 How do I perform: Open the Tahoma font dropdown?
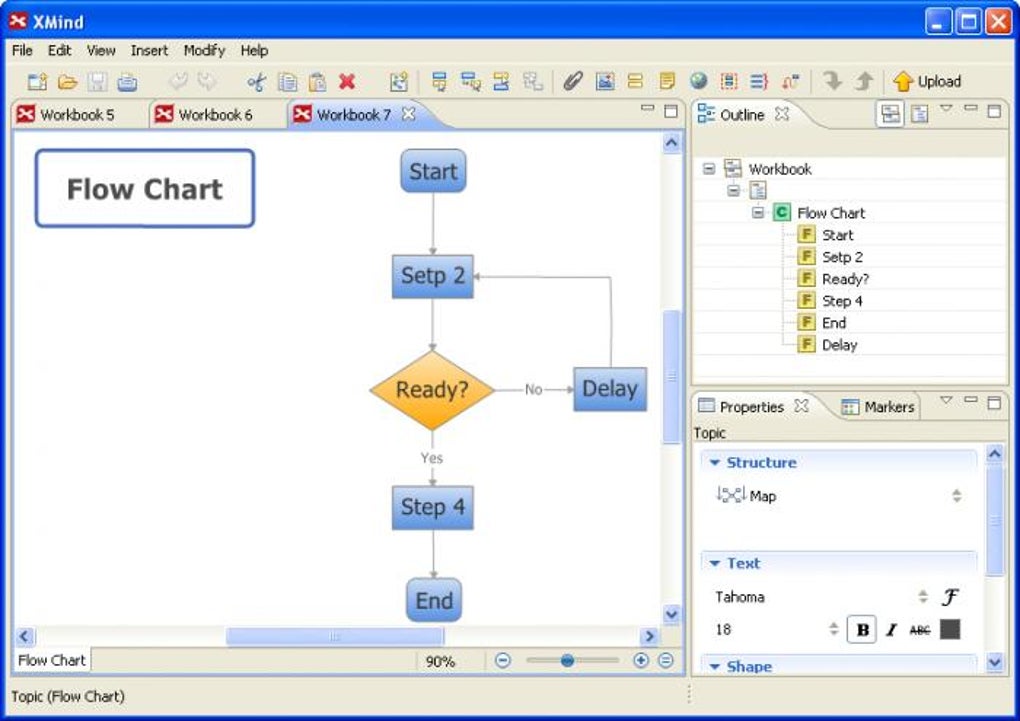click(922, 597)
